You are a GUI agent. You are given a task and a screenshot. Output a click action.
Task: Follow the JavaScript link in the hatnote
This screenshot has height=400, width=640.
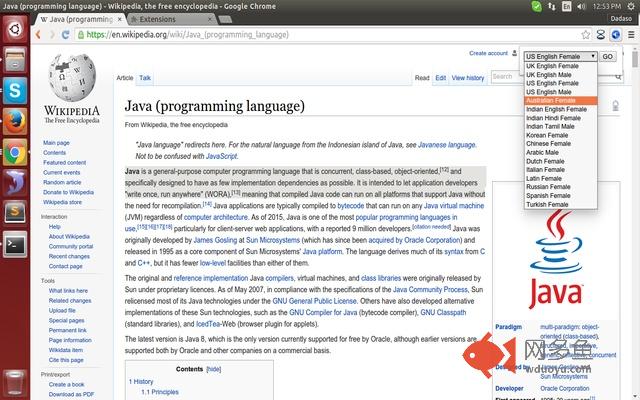point(222,156)
